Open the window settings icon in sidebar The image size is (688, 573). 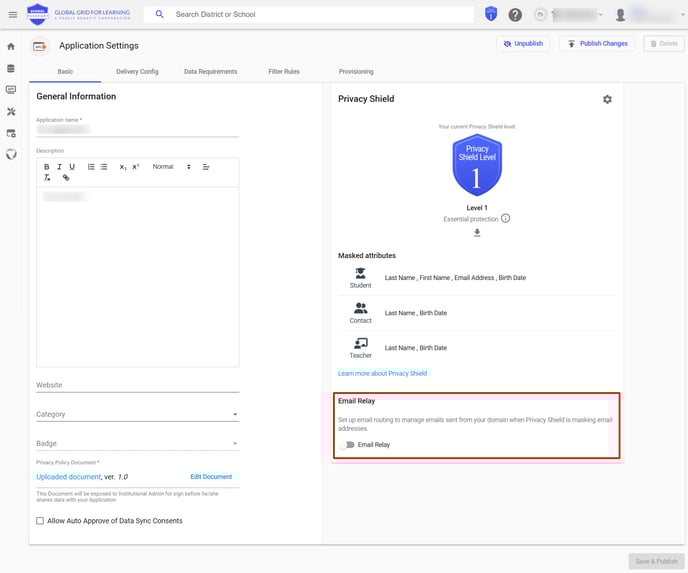pos(11,133)
